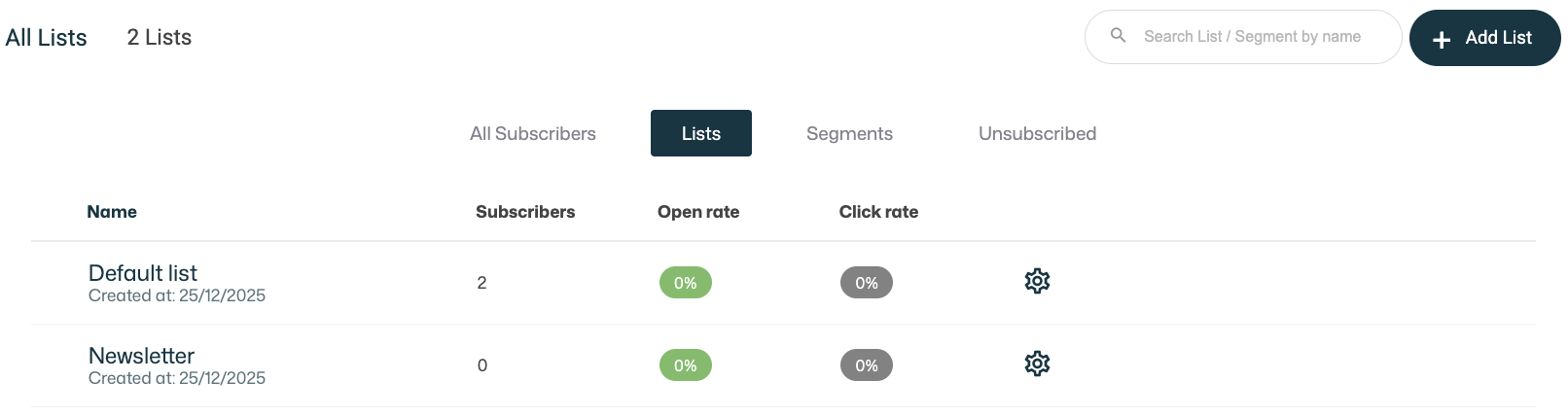Click Default list gray click rate badge
Screen dimensions: 1568x416
(x=867, y=283)
